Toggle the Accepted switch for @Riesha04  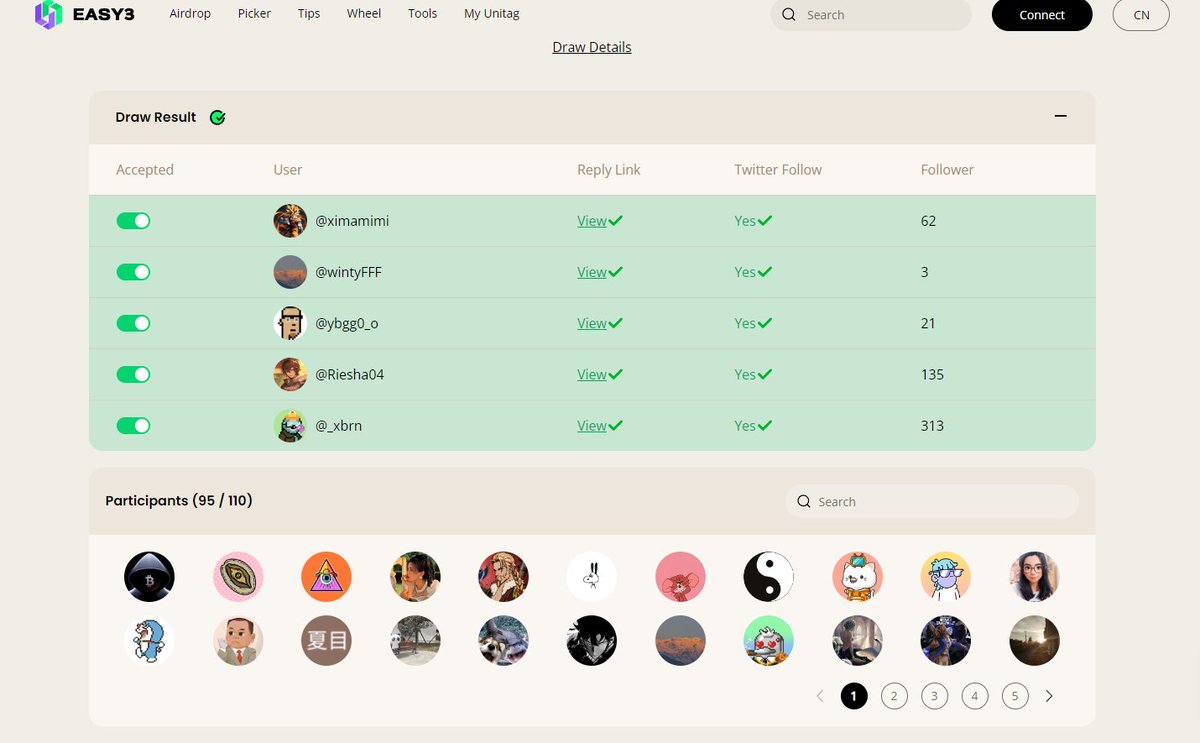tap(133, 374)
